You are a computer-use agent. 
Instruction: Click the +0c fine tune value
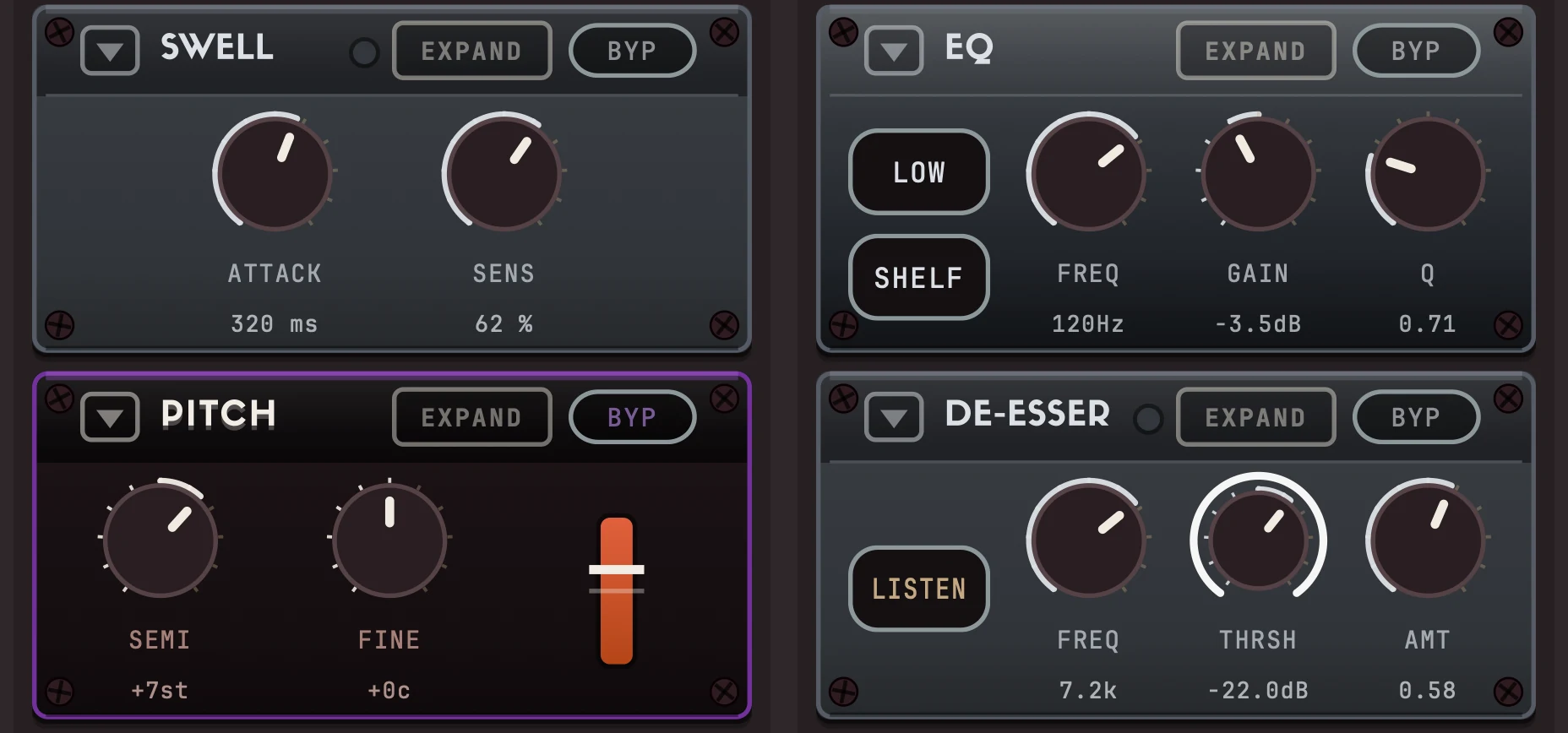(389, 691)
